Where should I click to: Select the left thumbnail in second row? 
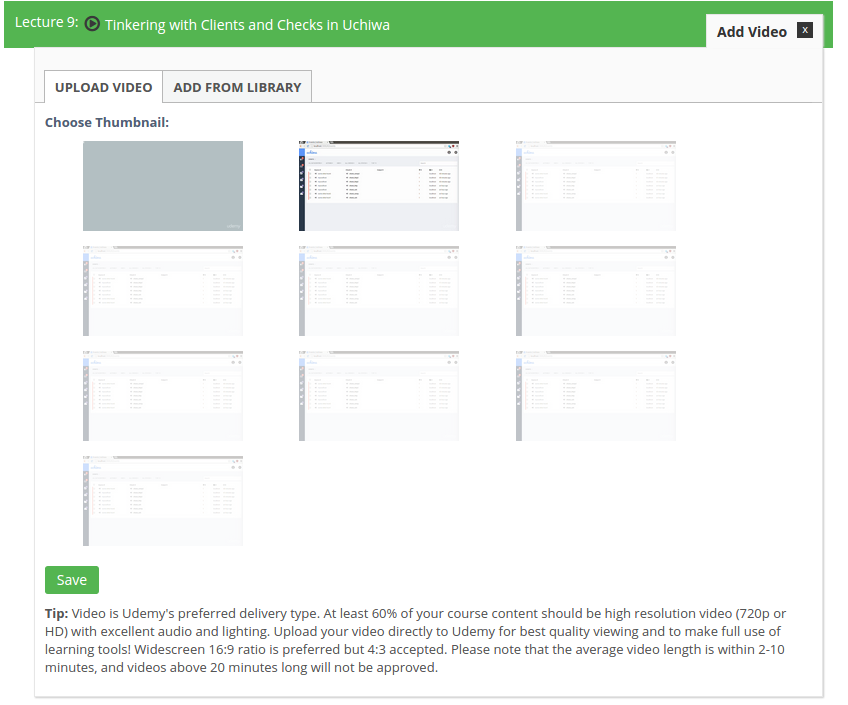[163, 291]
